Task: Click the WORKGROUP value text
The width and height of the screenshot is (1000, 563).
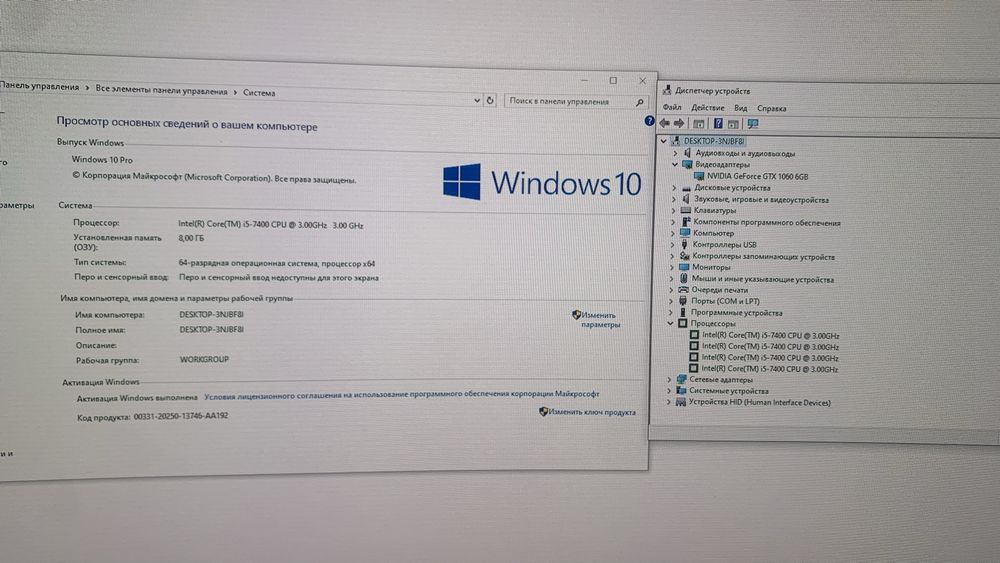Action: pos(204,360)
